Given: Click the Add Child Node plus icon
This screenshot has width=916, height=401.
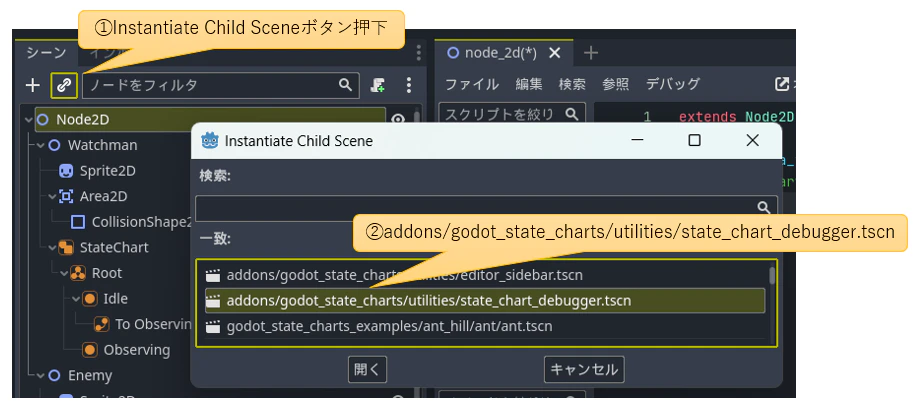Looking at the screenshot, I should pos(33,85).
